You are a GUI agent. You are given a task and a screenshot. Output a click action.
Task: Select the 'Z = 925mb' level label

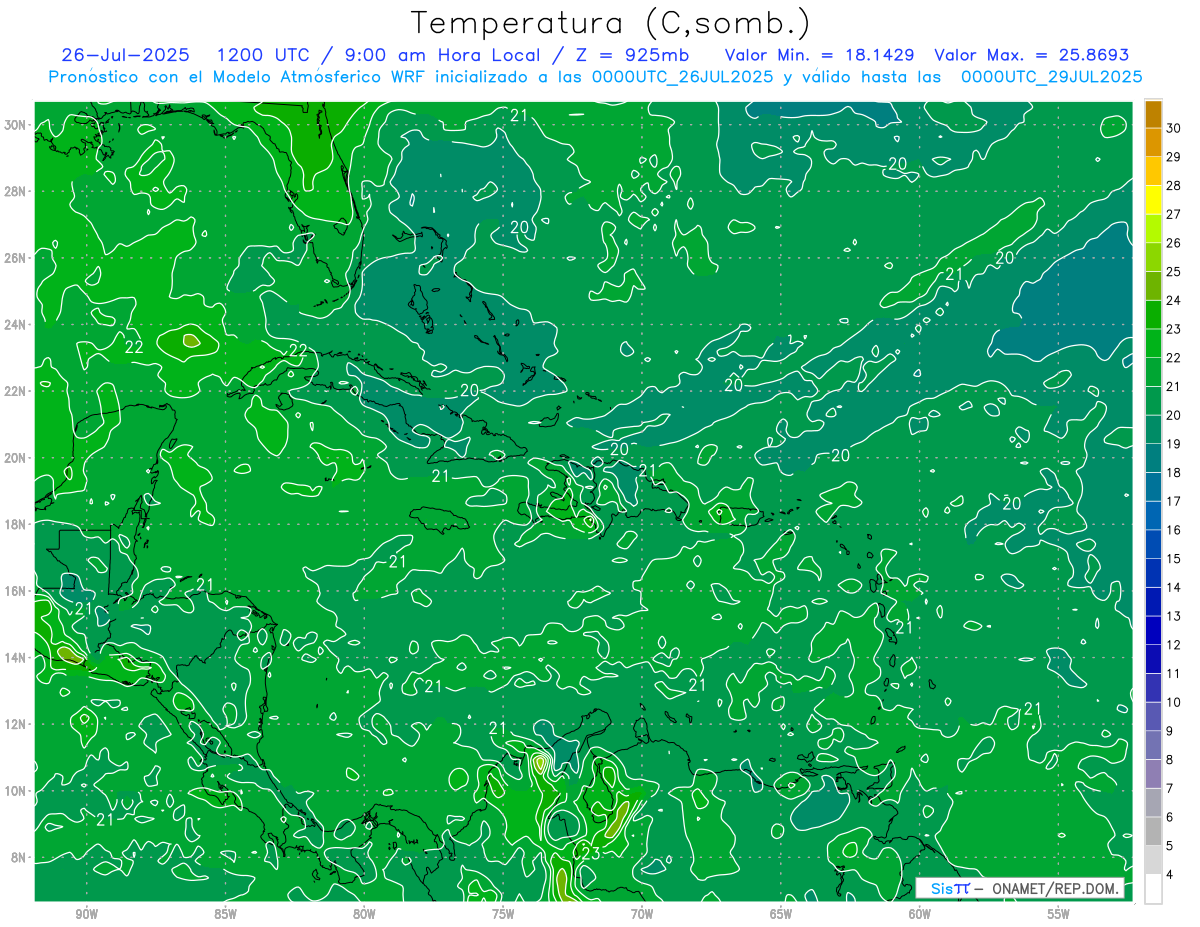634,56
